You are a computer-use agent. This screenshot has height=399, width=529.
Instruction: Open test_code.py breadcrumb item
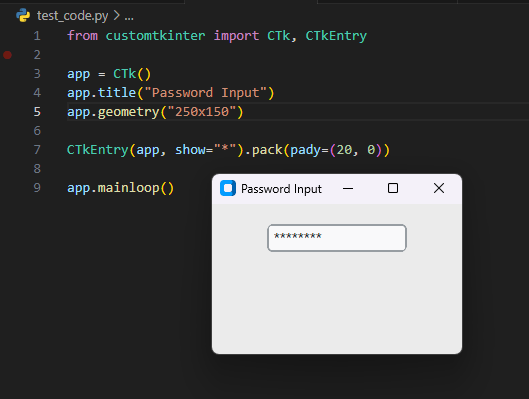click(73, 16)
